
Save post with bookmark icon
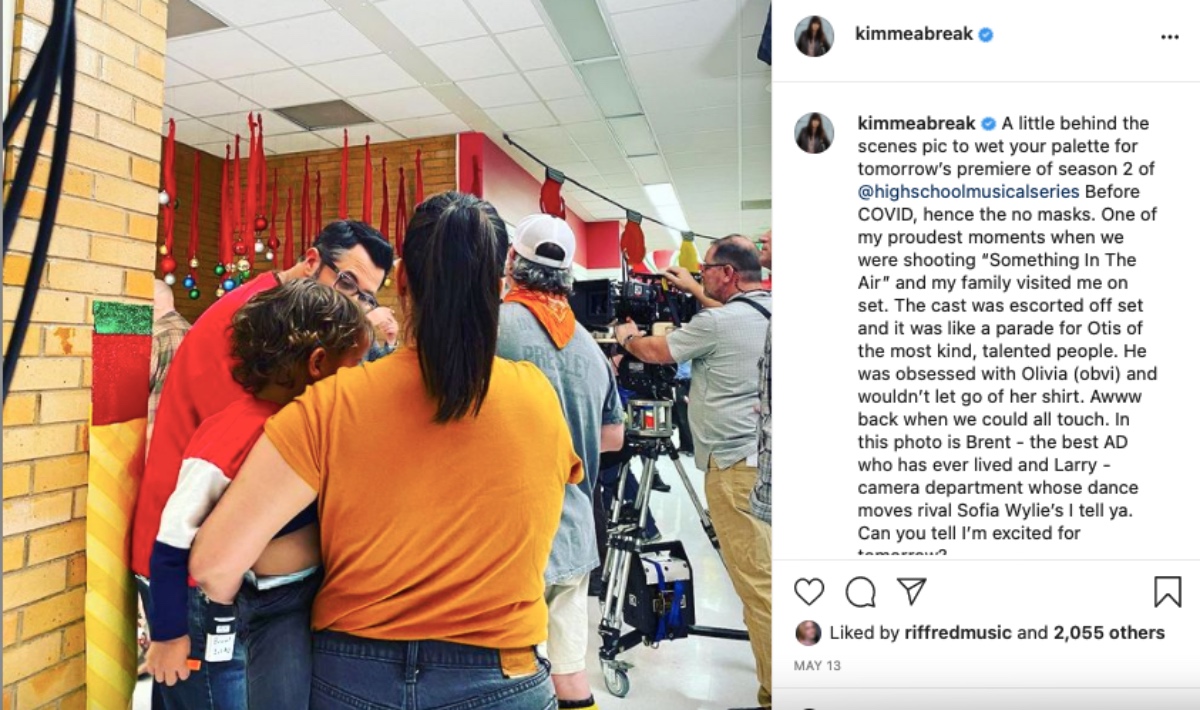coord(1167,592)
